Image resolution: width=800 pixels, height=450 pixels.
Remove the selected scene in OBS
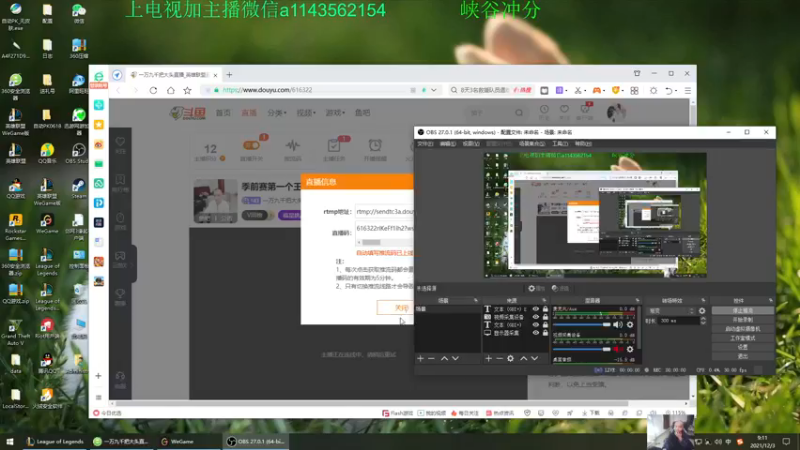pos(432,359)
